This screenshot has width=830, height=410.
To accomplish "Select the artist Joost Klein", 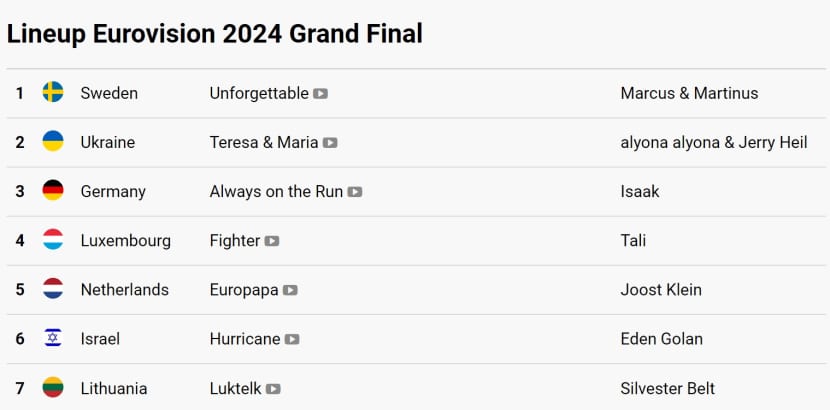I will pyautogui.click(x=661, y=290).
